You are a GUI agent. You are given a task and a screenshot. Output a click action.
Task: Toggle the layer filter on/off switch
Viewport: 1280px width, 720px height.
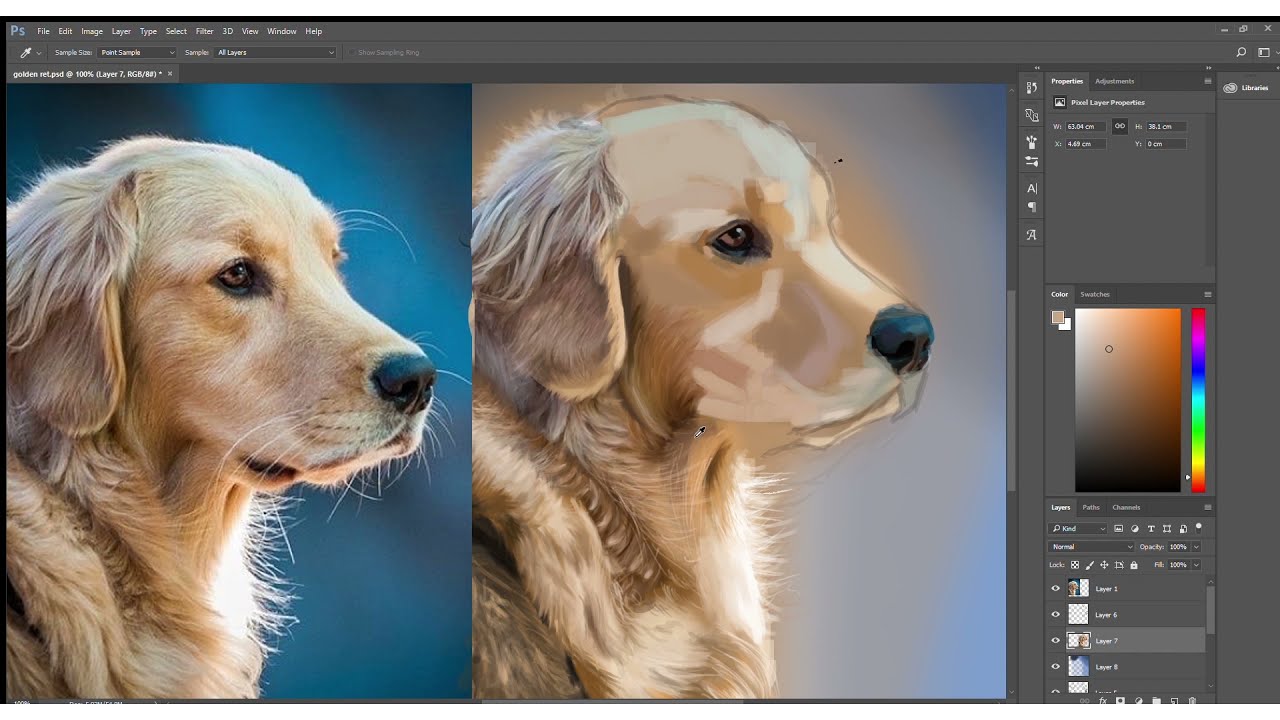point(1199,527)
